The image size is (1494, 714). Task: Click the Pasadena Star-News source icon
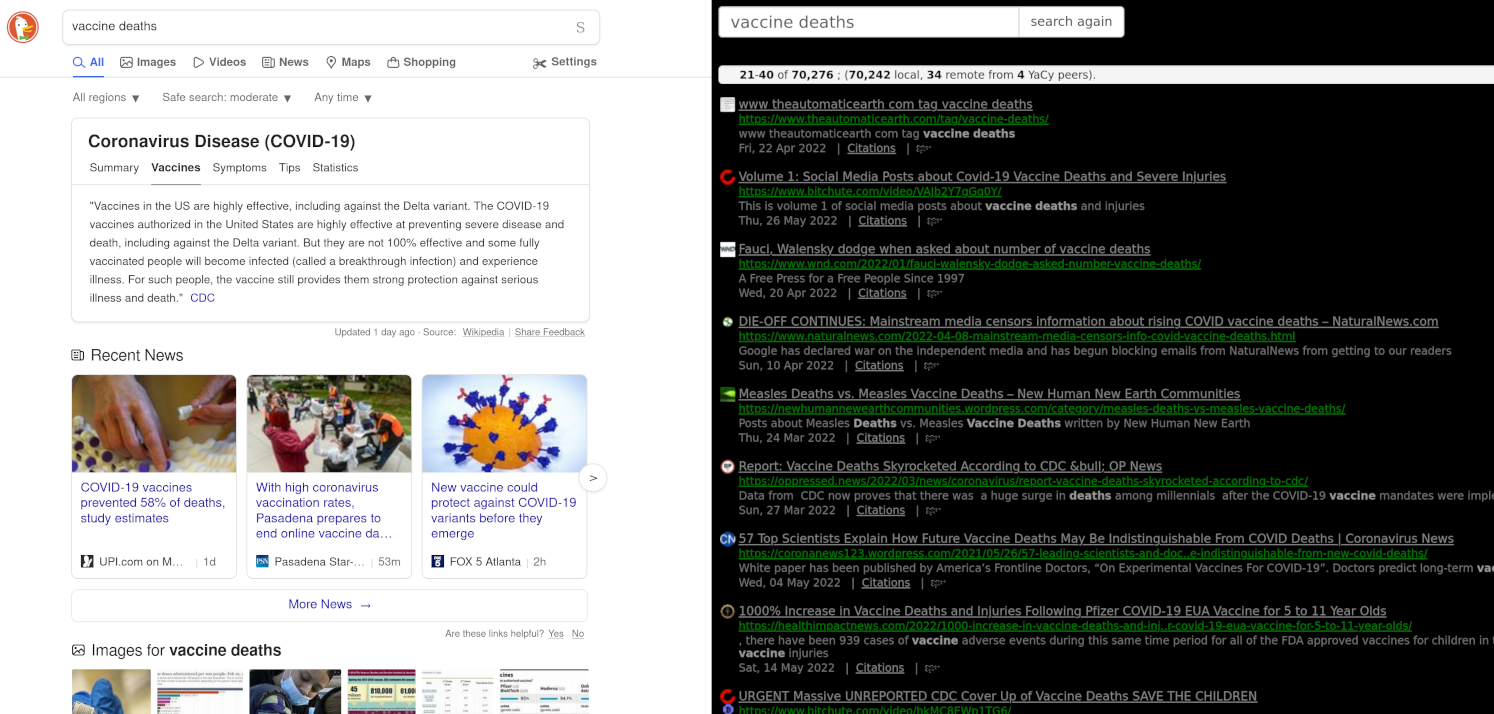tap(262, 562)
